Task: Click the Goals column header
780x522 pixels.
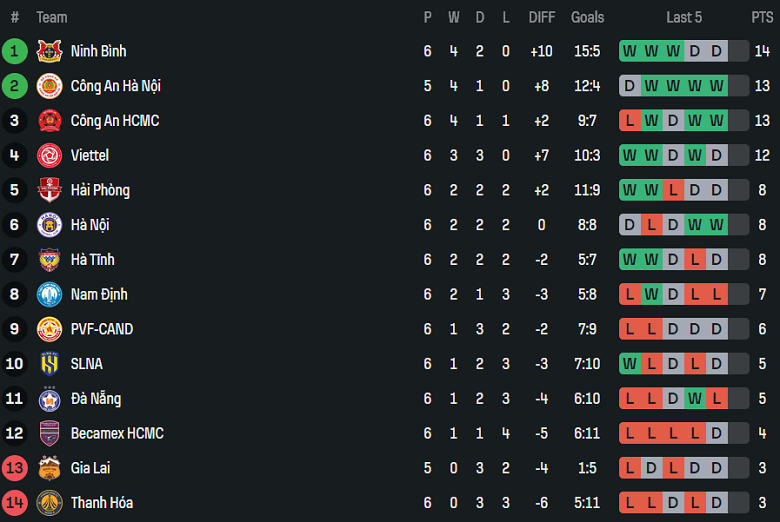Action: (x=587, y=17)
